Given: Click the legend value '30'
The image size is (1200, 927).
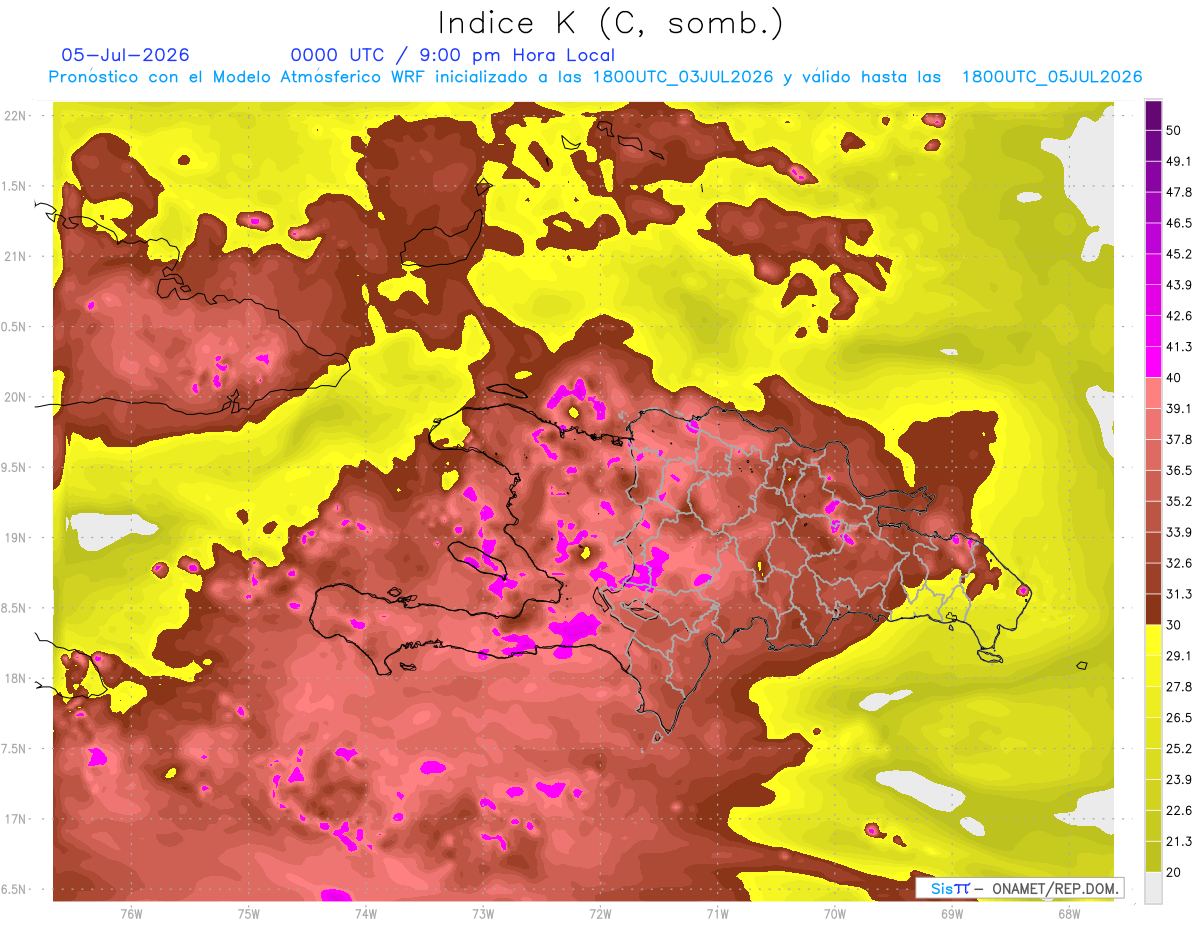Looking at the screenshot, I should [1174, 625].
